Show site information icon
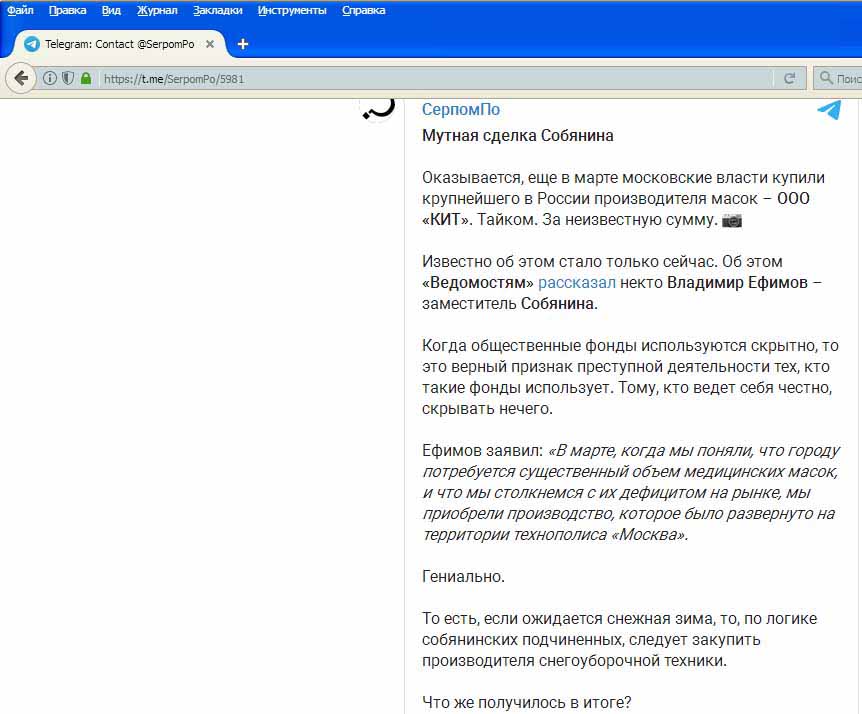The height and width of the screenshot is (714, 862). (49, 78)
